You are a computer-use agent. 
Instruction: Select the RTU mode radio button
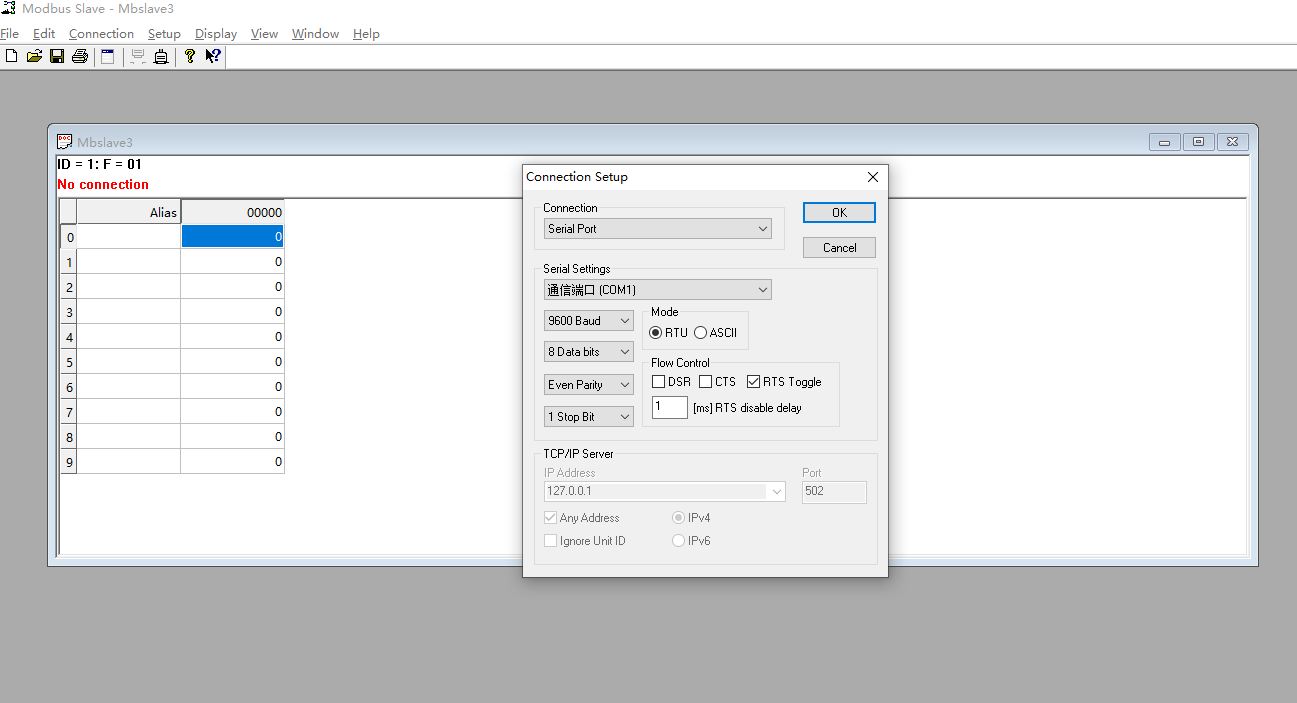click(x=656, y=333)
